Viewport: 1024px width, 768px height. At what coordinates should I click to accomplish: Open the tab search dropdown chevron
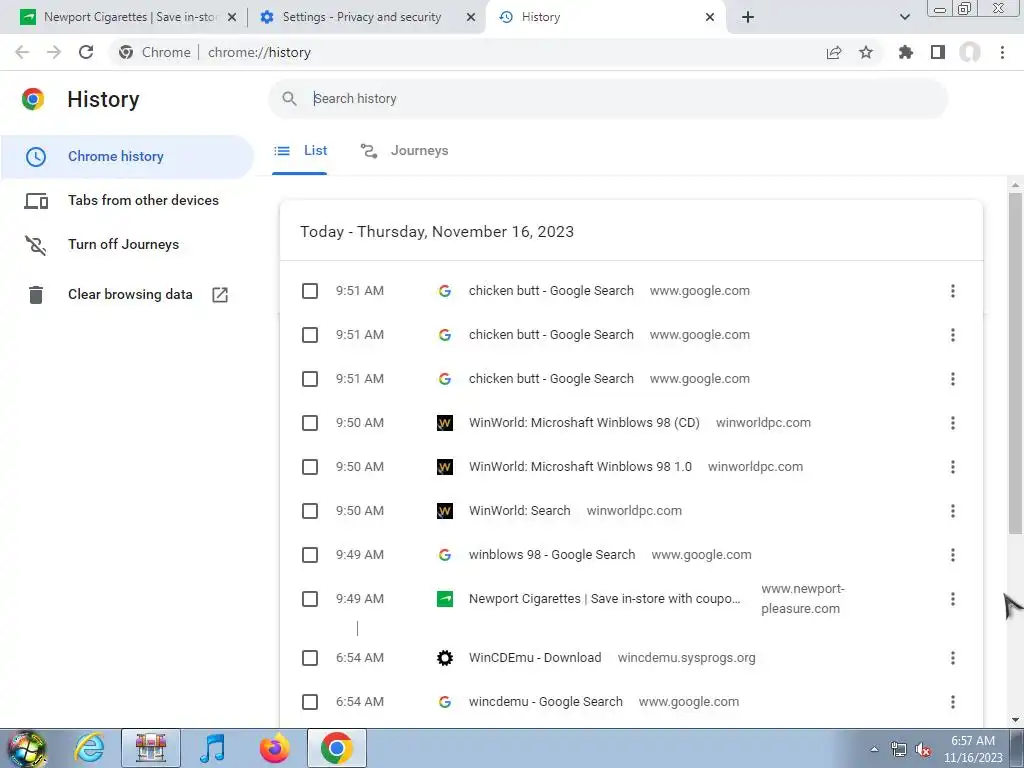905,17
